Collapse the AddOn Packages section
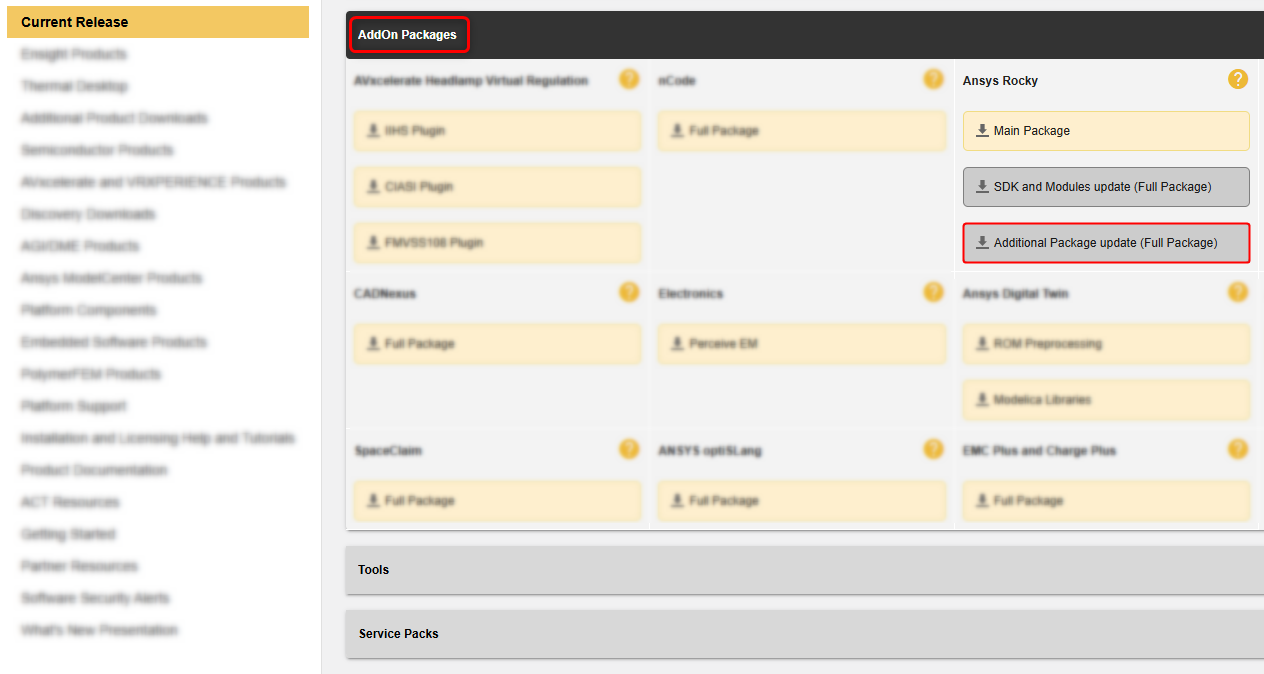Viewport: 1264px width, 674px height. (x=805, y=35)
